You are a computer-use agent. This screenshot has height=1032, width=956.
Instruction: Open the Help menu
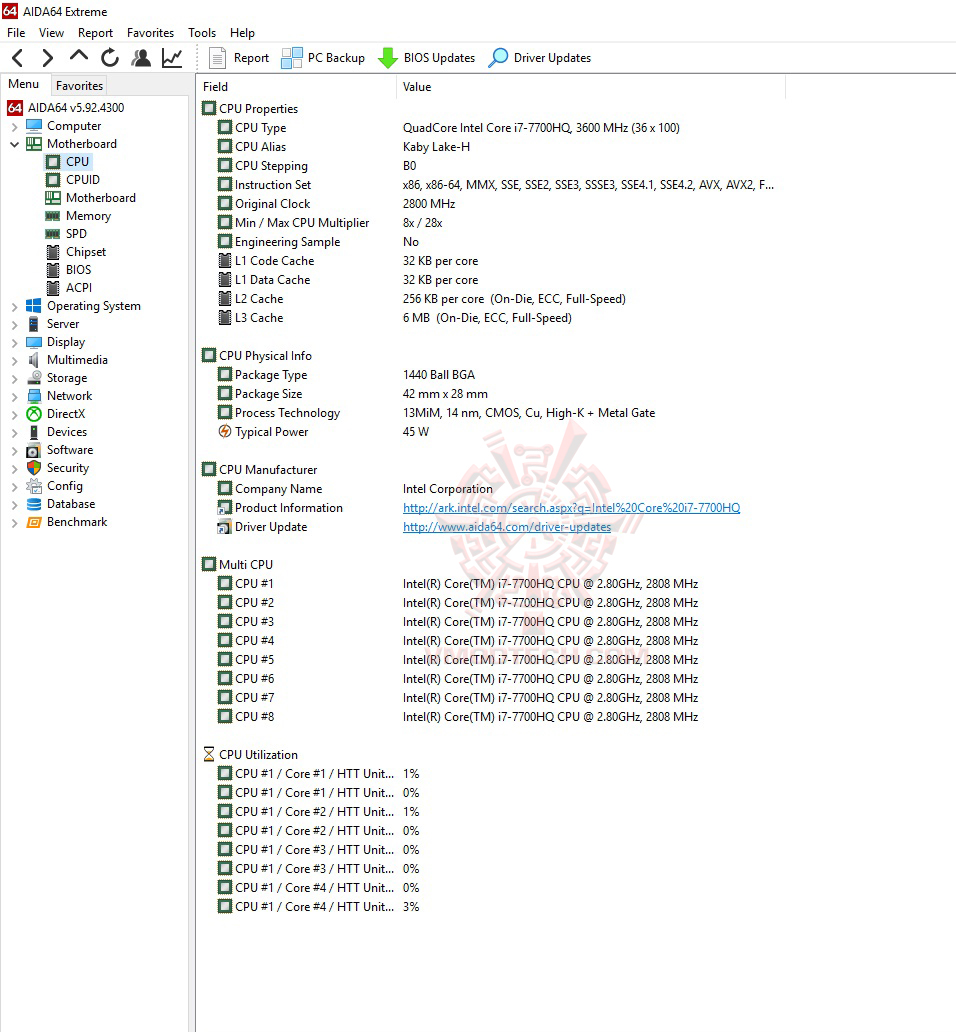pos(242,33)
